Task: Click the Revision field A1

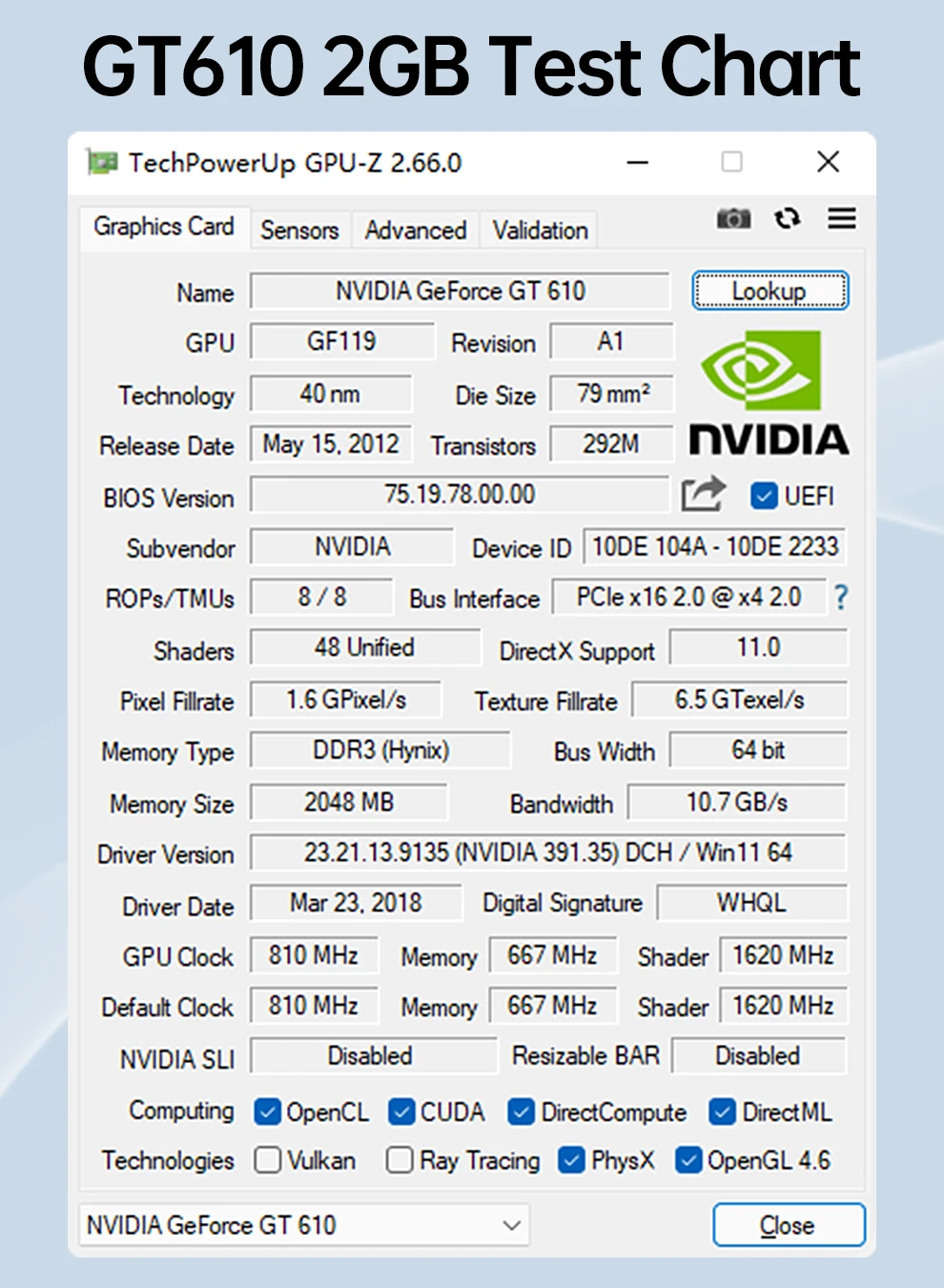Action: [x=612, y=341]
